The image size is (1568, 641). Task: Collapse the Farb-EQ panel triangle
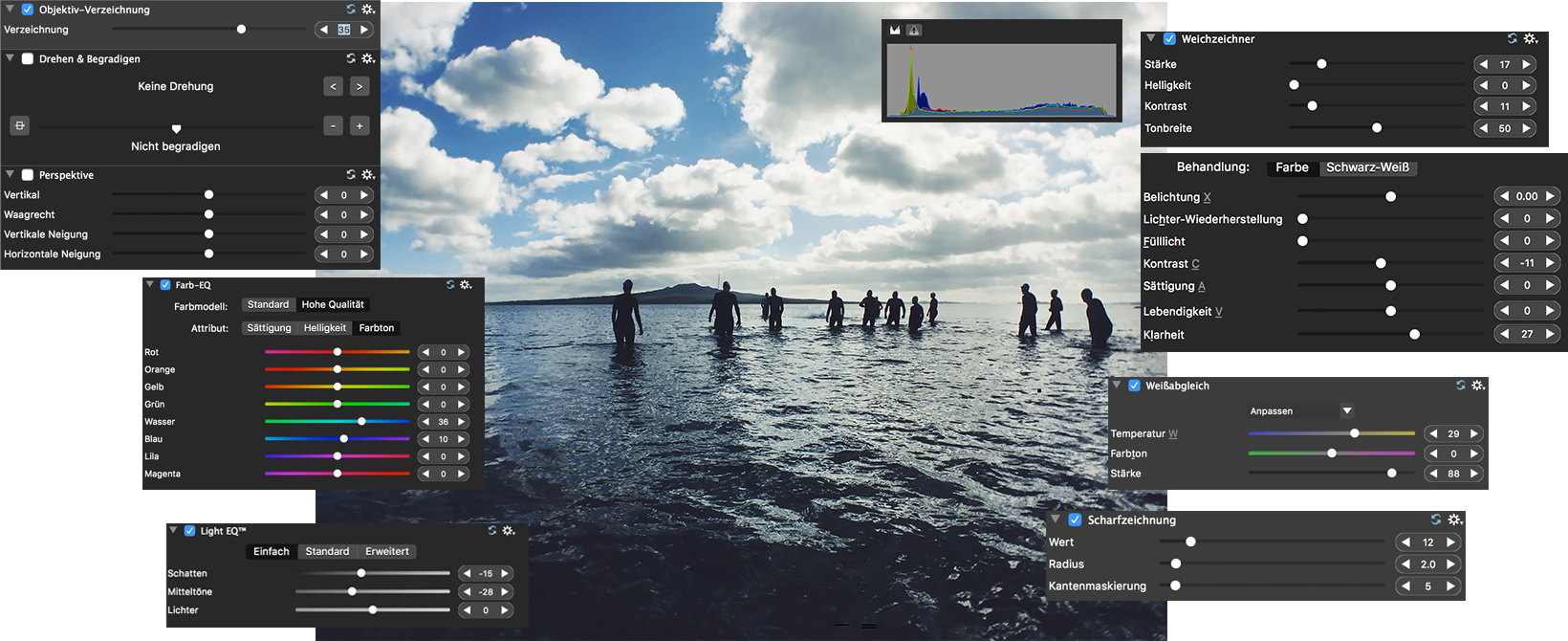coord(150,285)
